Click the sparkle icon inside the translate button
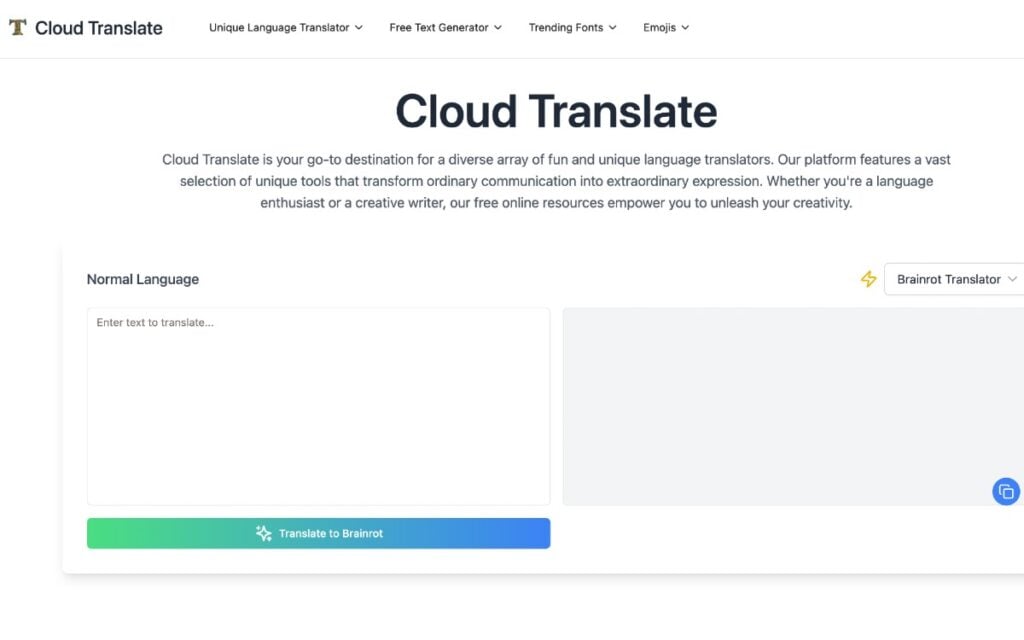This screenshot has height=640, width=1024. point(263,533)
